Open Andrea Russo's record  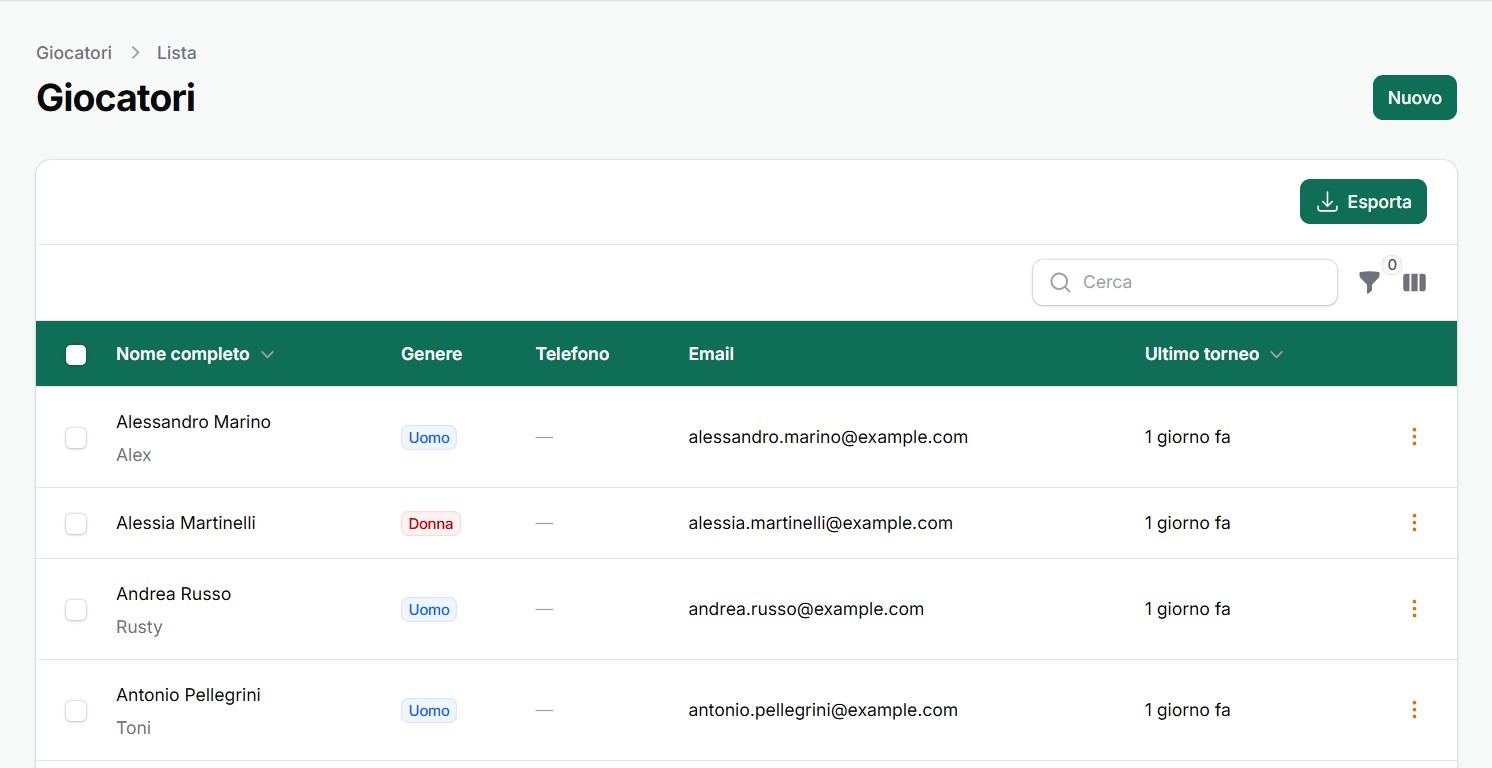tap(173, 594)
